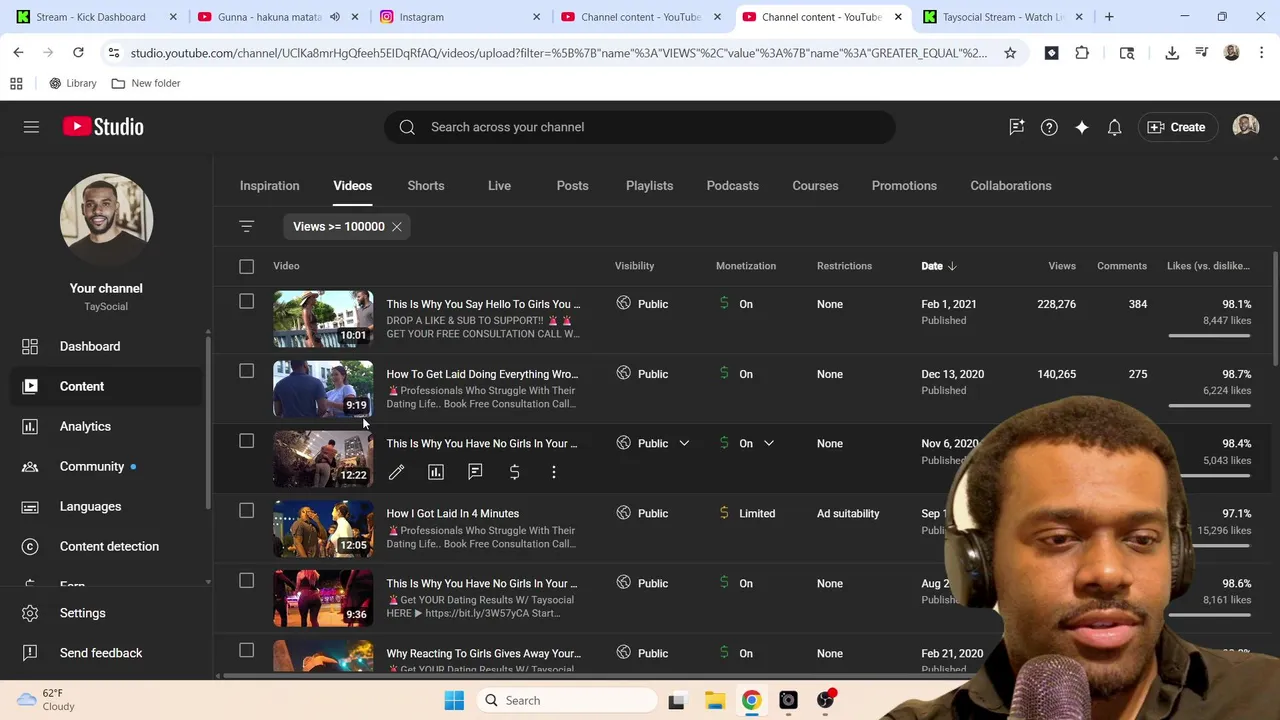Open the YouTube Studio hamburger menu
Image resolution: width=1280 pixels, height=720 pixels.
[x=31, y=127]
